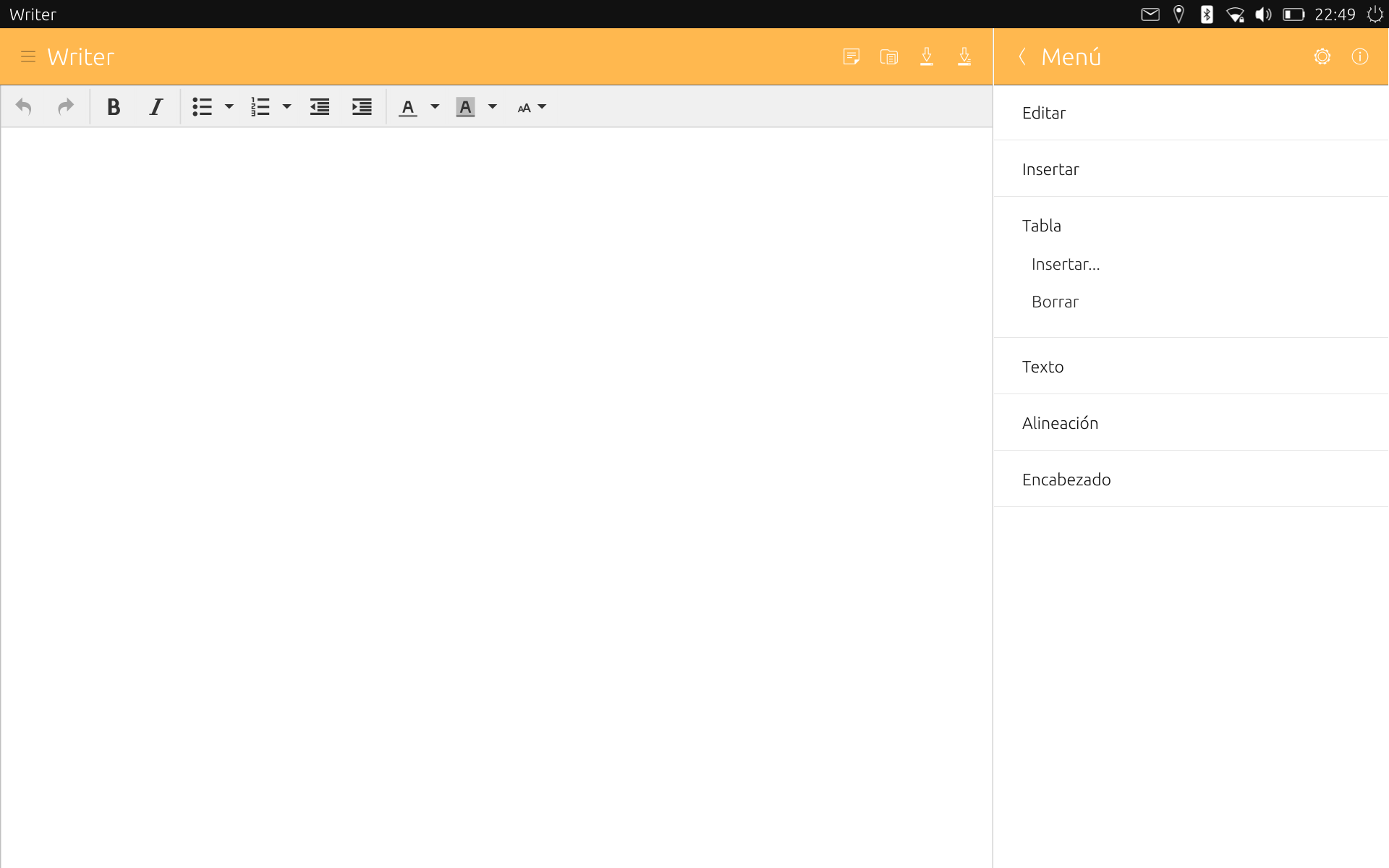
Task: Open highlight color dropdown arrow
Action: [x=493, y=107]
